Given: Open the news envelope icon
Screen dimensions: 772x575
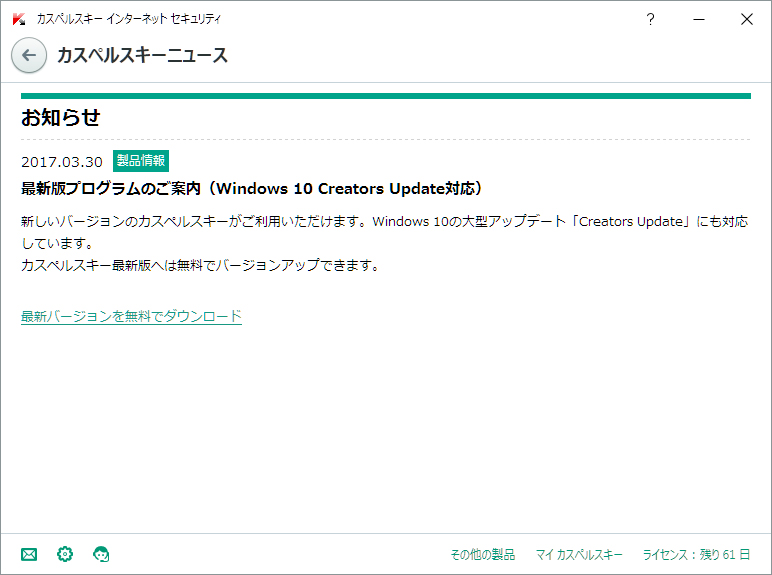Looking at the screenshot, I should click(x=29, y=554).
